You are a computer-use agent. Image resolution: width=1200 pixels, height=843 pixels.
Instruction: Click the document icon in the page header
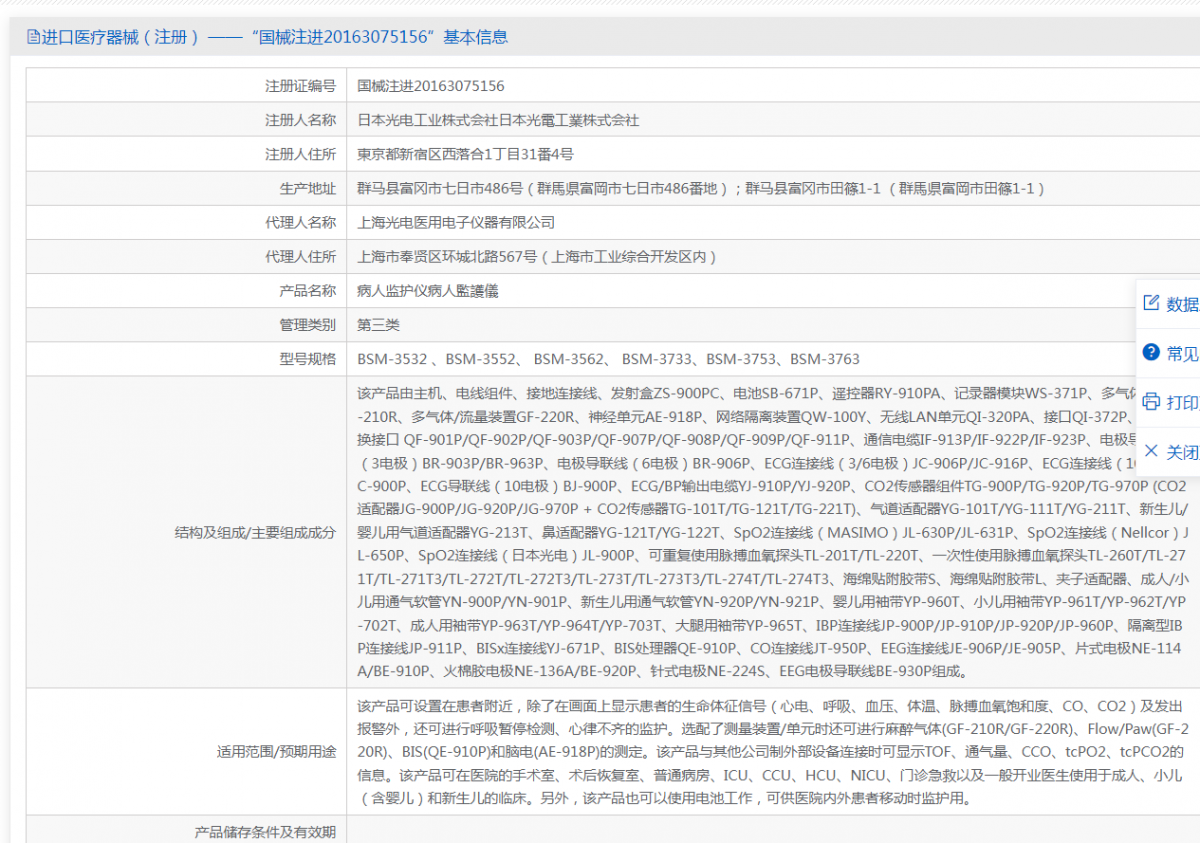[x=33, y=37]
